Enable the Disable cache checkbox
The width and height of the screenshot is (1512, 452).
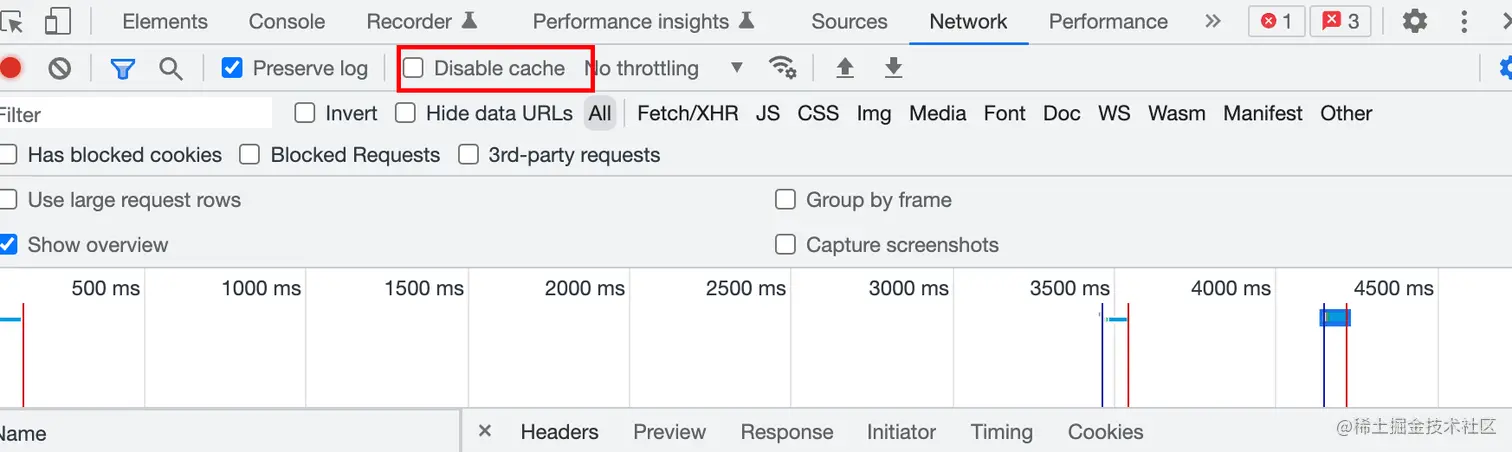point(414,68)
